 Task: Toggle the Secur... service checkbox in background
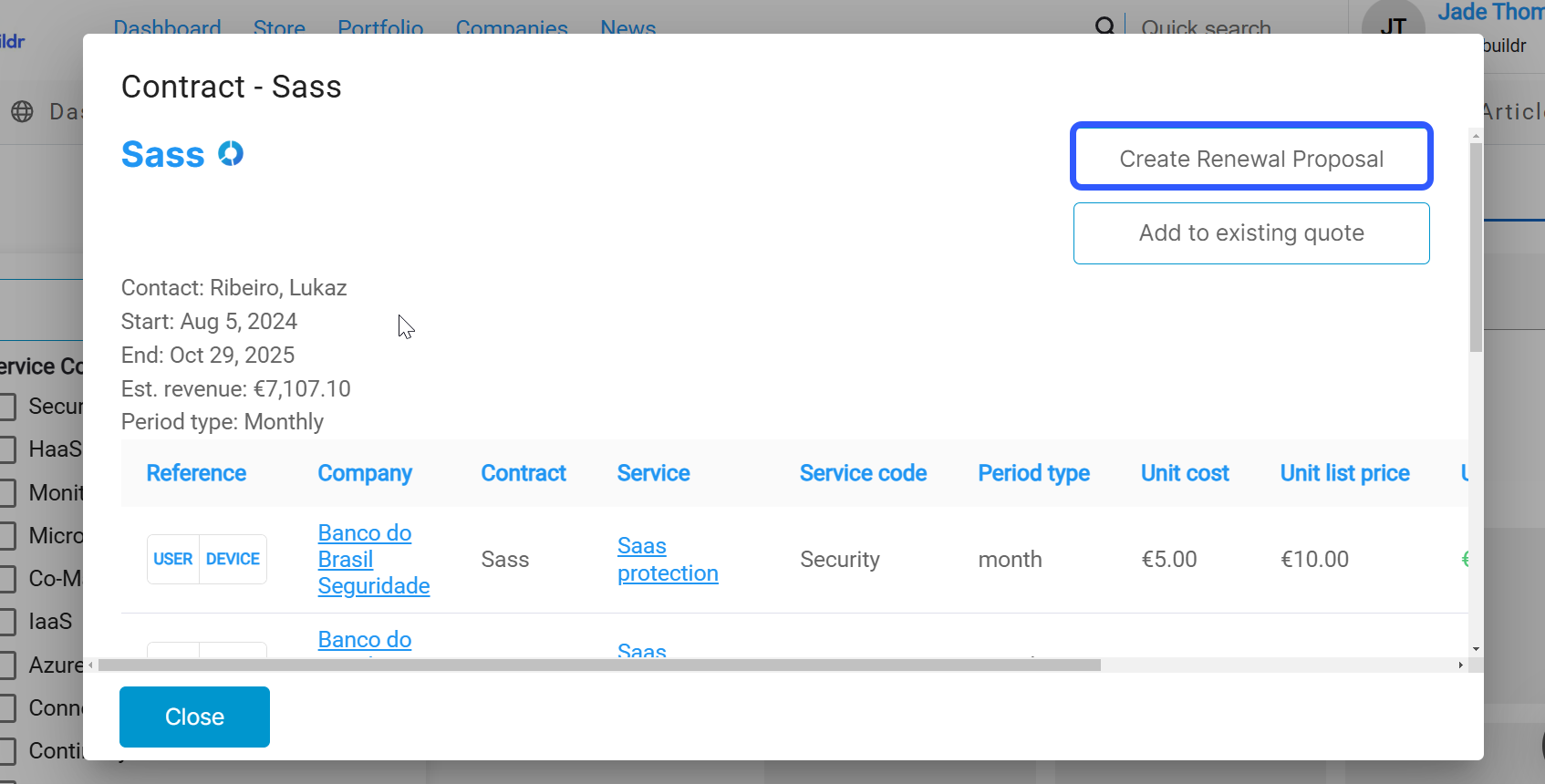(7, 407)
